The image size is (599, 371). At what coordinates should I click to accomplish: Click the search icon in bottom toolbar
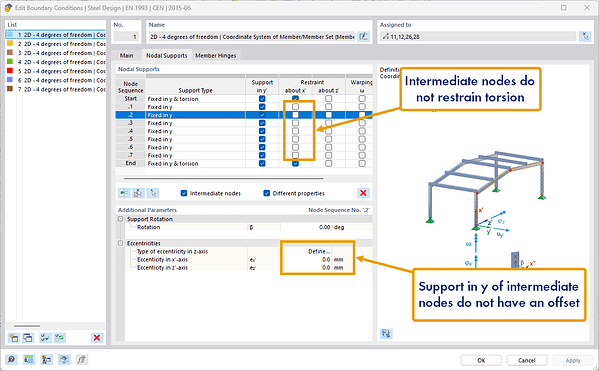[x=11, y=360]
